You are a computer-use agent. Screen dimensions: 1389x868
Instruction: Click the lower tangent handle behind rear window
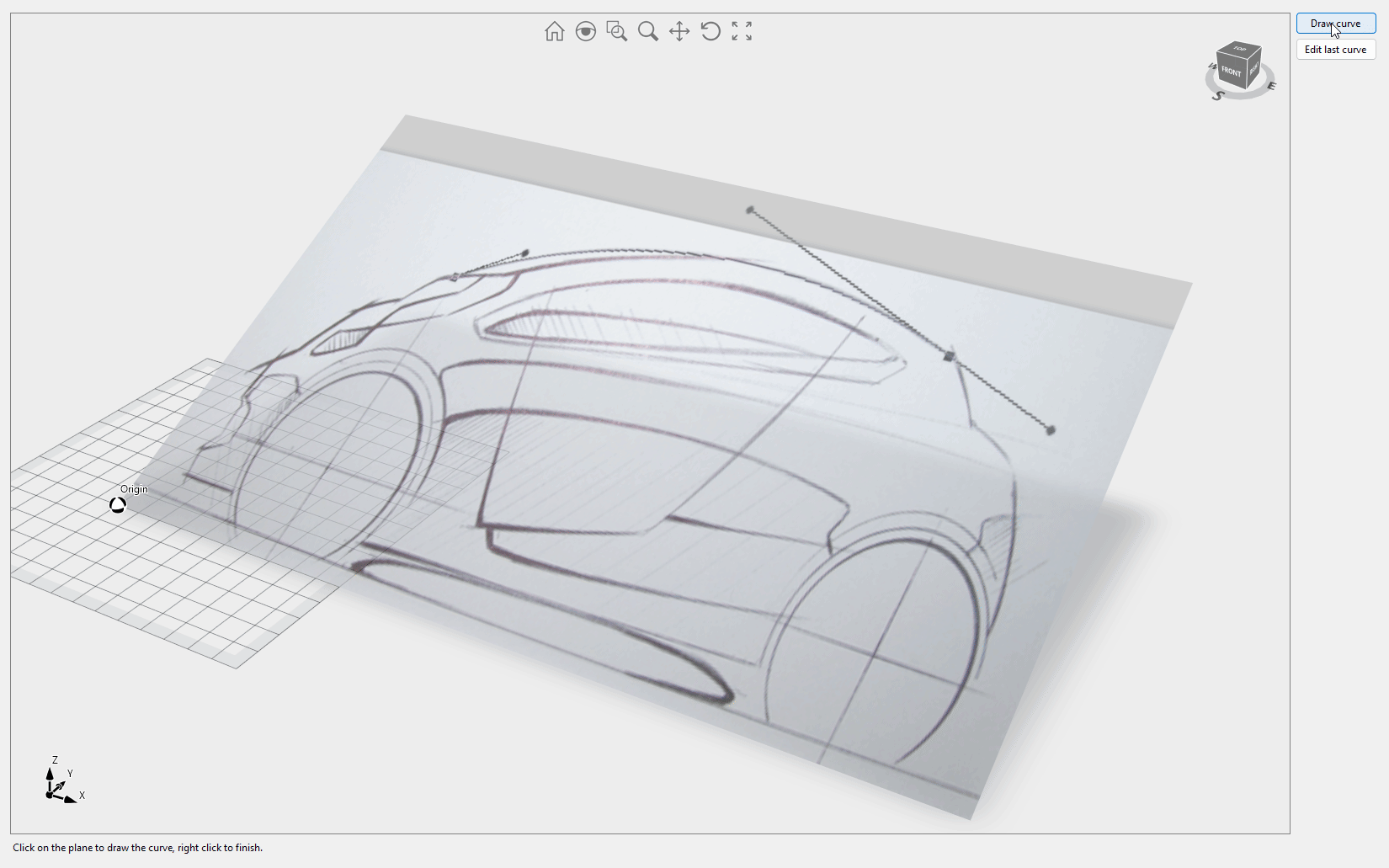(x=1051, y=430)
